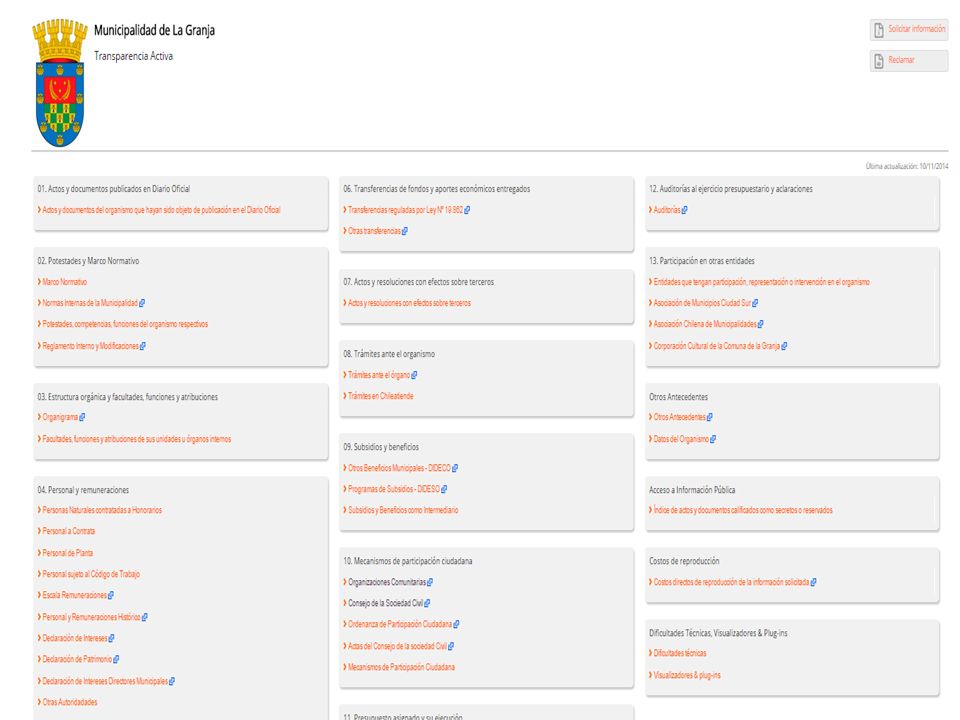Screen dimensions: 960x720
Task: Open Índice de actos calificados como secretos link
Action: [743, 510]
